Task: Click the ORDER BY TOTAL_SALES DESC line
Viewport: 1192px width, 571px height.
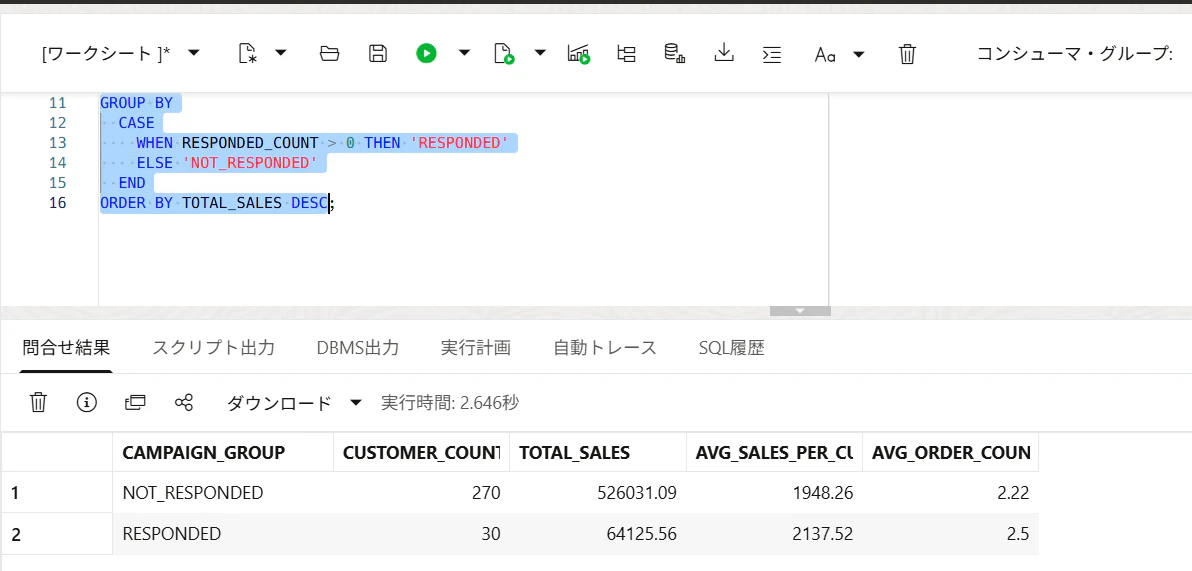Action: pyautogui.click(x=217, y=202)
